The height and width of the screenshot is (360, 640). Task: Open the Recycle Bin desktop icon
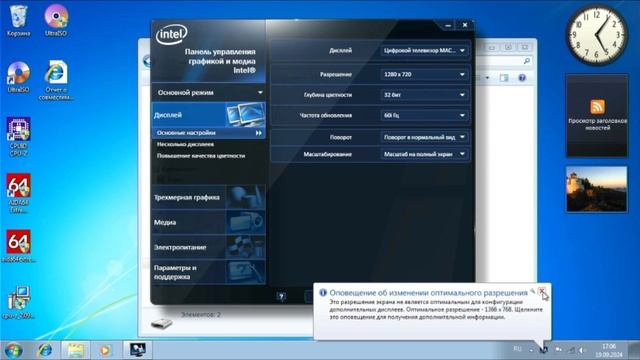(x=18, y=21)
